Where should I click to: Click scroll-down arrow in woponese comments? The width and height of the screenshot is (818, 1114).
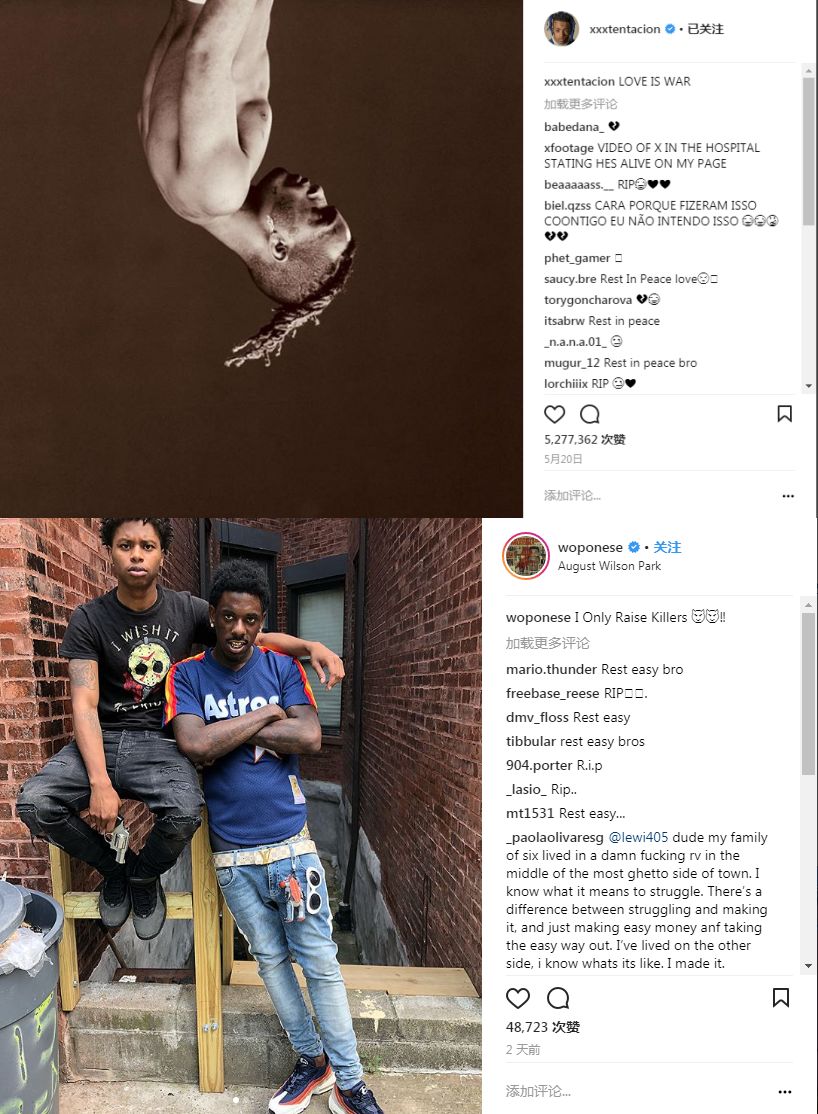coord(808,966)
